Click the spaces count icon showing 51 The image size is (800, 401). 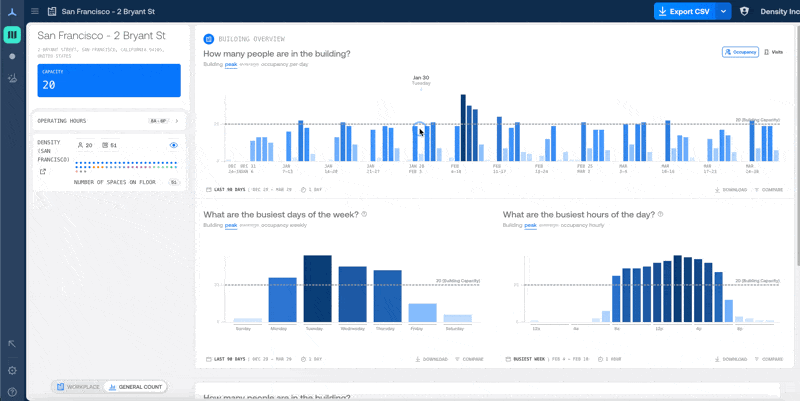(105, 145)
